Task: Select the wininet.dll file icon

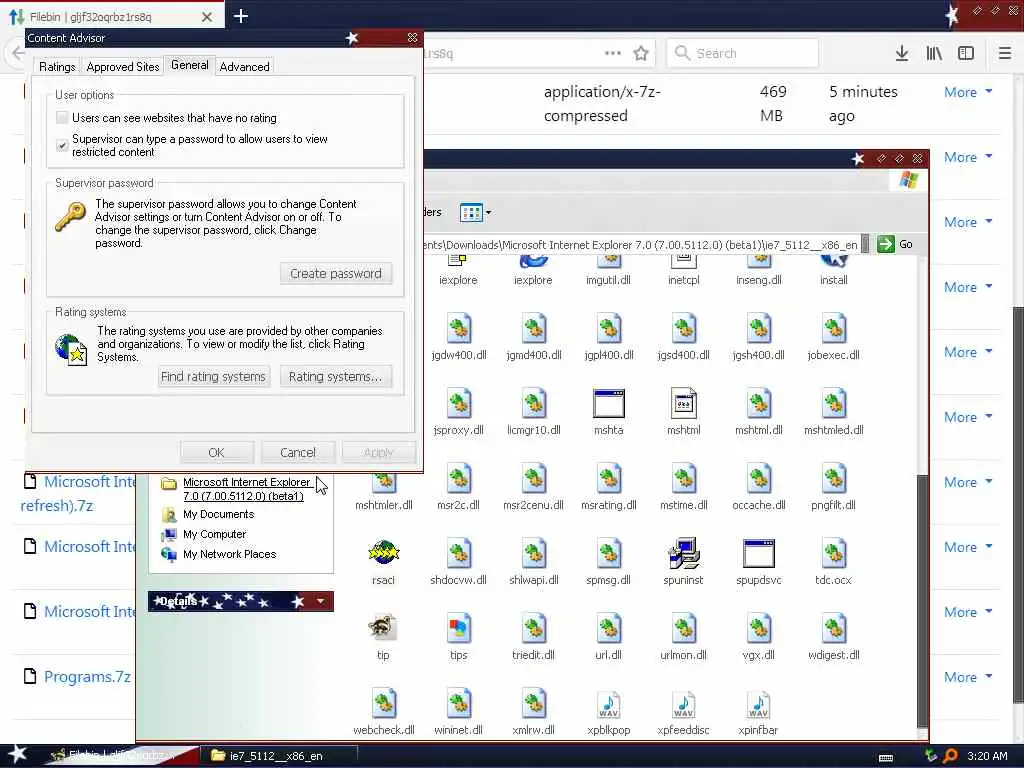Action: point(458,704)
